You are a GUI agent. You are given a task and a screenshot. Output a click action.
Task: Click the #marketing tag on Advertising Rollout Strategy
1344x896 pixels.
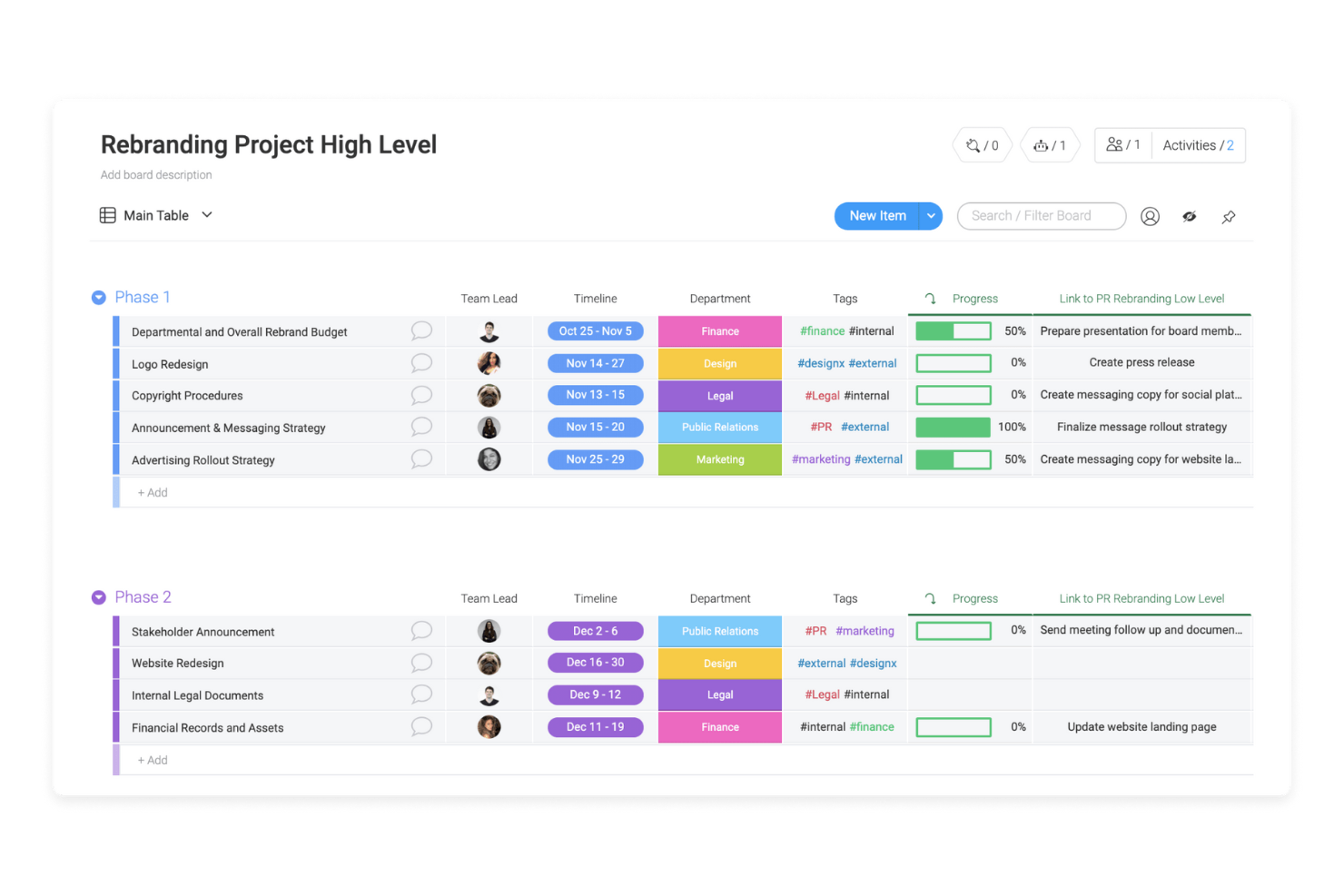820,459
